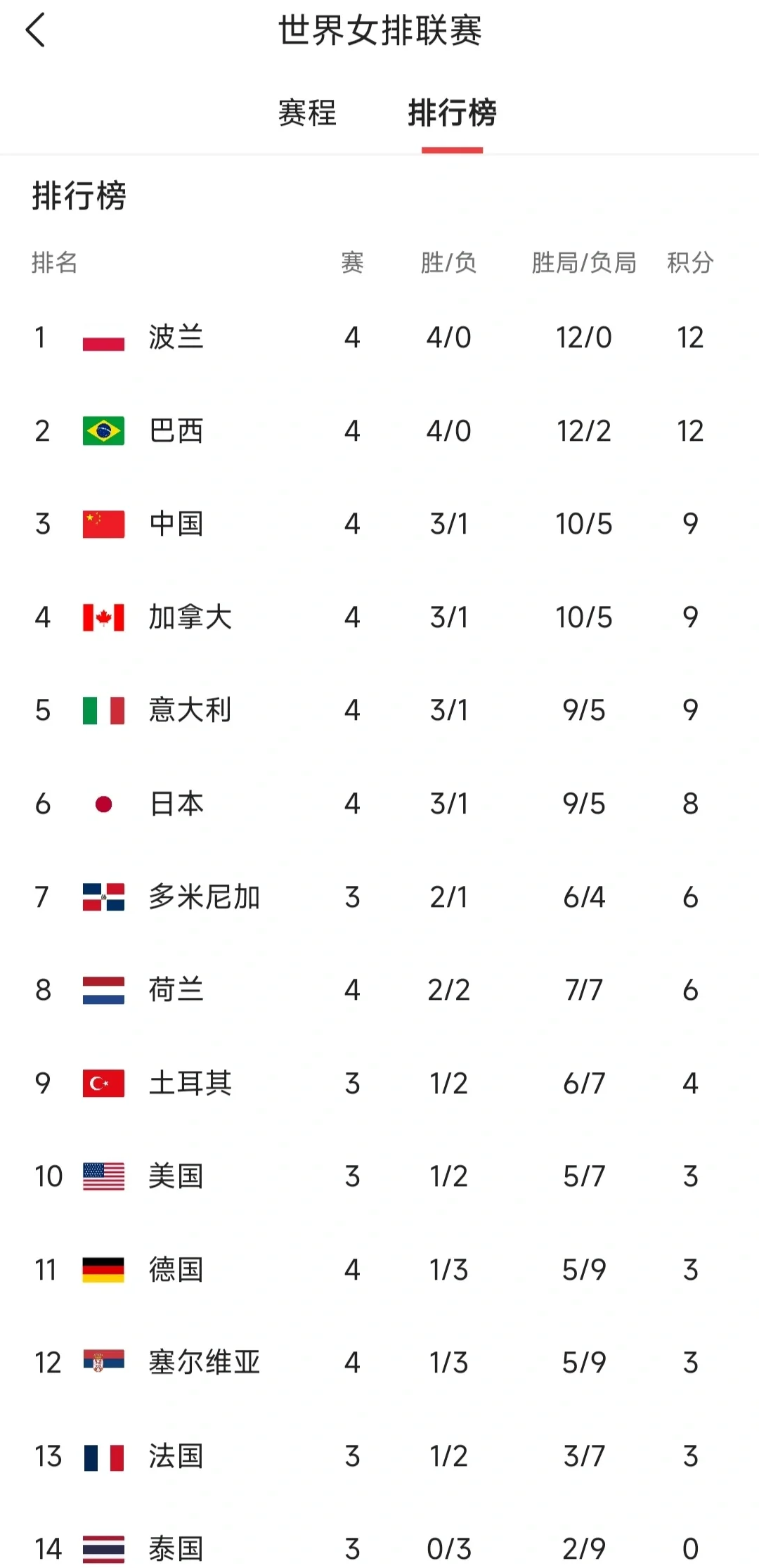This screenshot has width=759, height=1568.
Task: Tap the 积分 column header
Action: tap(690, 263)
